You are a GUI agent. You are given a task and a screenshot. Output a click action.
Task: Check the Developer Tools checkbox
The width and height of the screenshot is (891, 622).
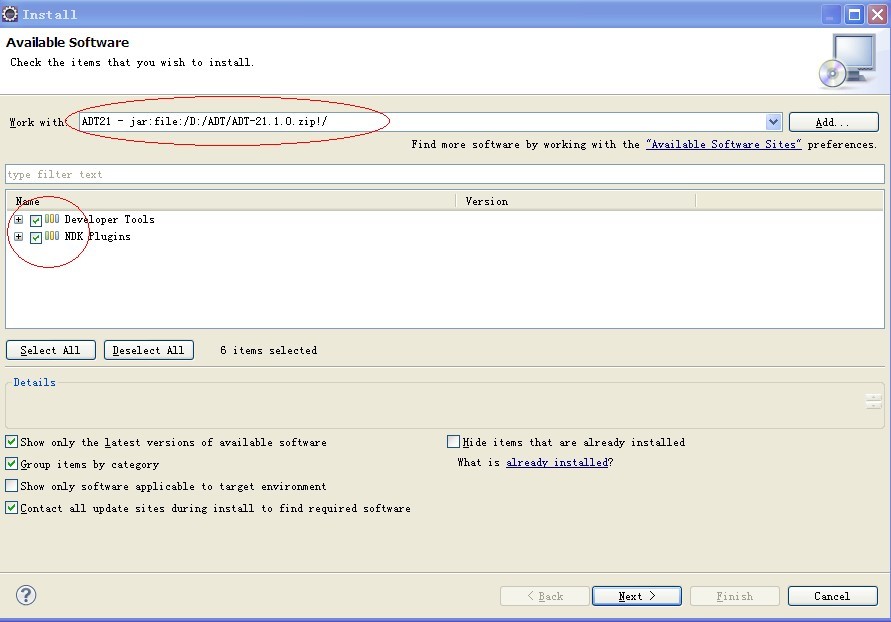coord(36,220)
